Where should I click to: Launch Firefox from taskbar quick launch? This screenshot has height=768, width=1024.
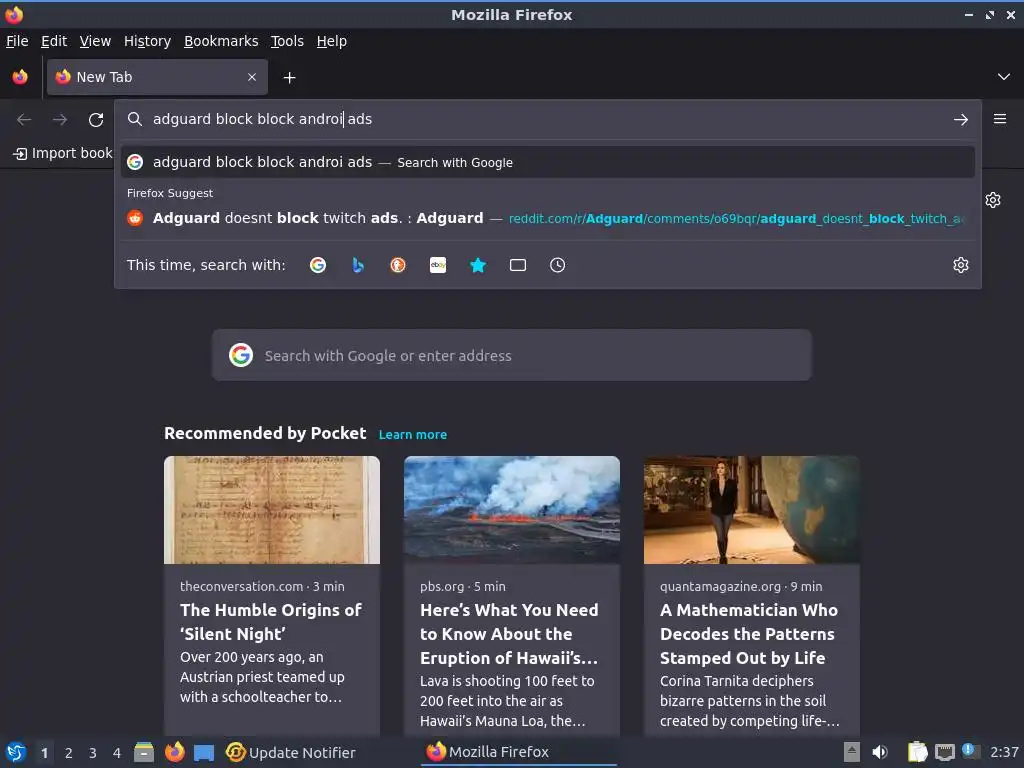(174, 752)
